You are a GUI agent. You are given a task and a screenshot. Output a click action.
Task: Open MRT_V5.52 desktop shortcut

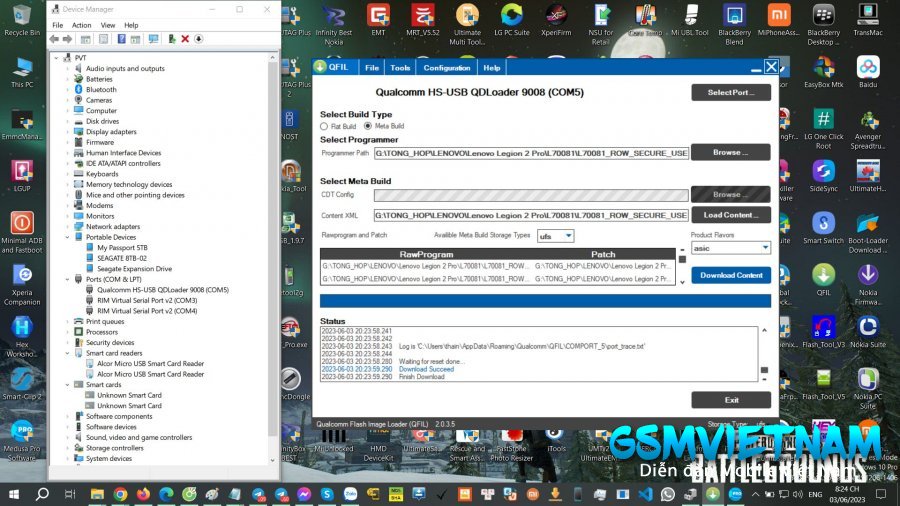[x=422, y=21]
